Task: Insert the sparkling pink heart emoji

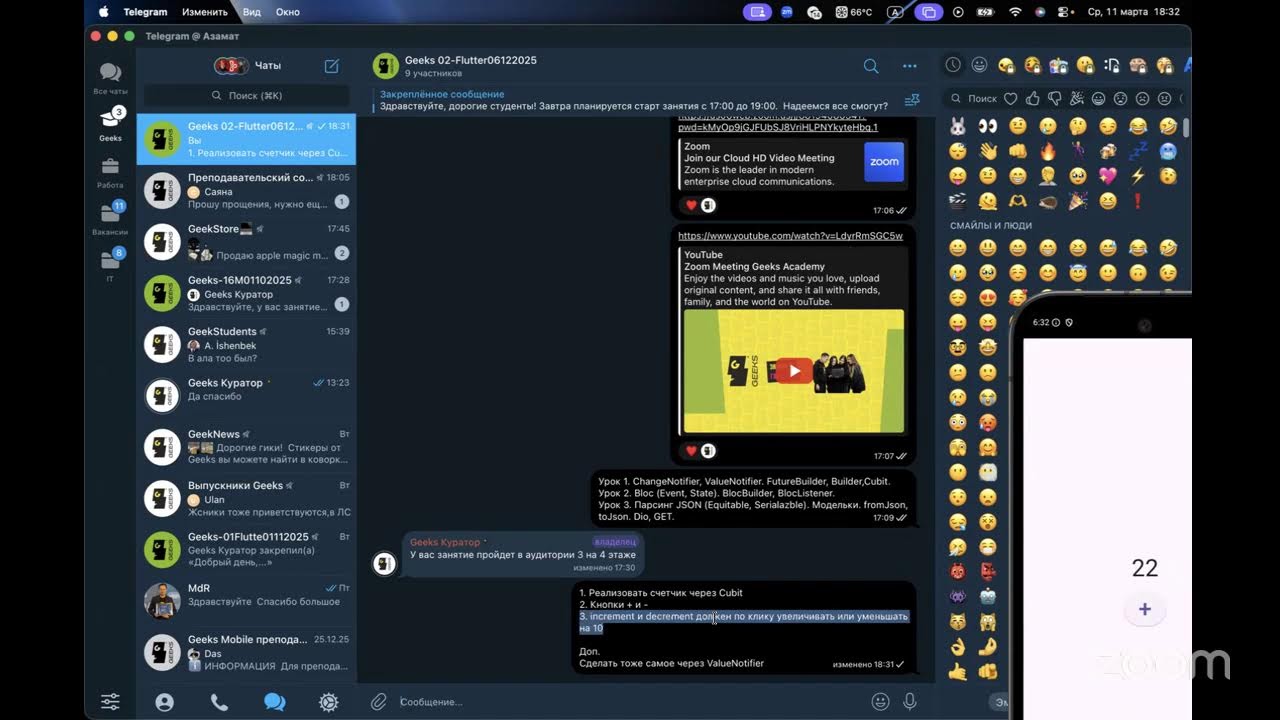Action: click(1107, 176)
